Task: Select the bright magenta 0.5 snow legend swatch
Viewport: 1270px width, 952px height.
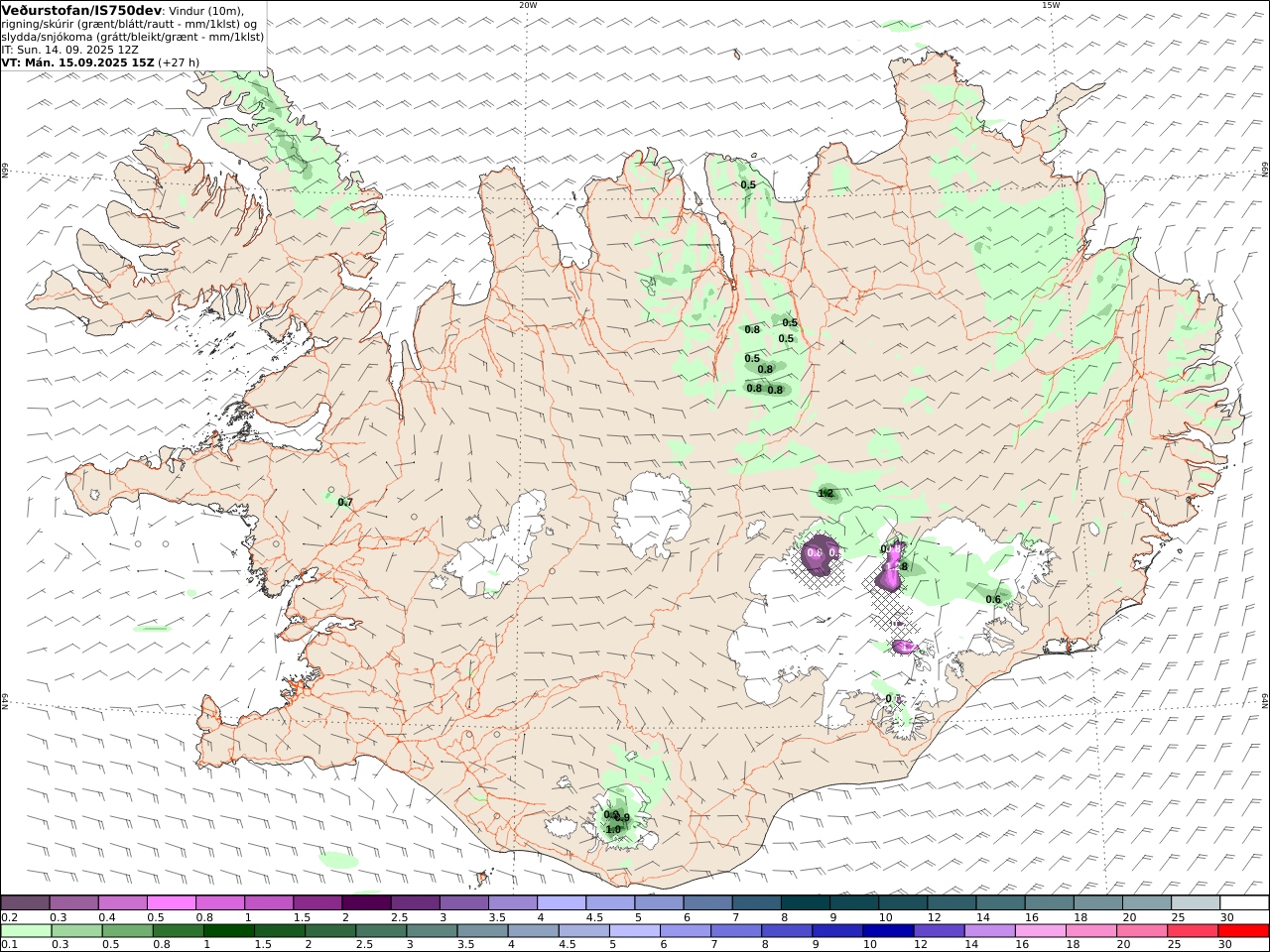Action: click(172, 902)
